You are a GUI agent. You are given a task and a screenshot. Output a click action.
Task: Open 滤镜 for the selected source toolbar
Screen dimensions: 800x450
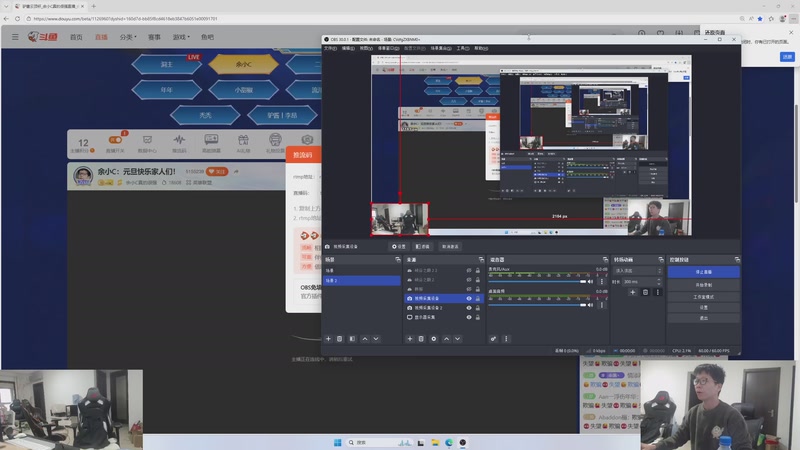pyautogui.click(x=422, y=246)
